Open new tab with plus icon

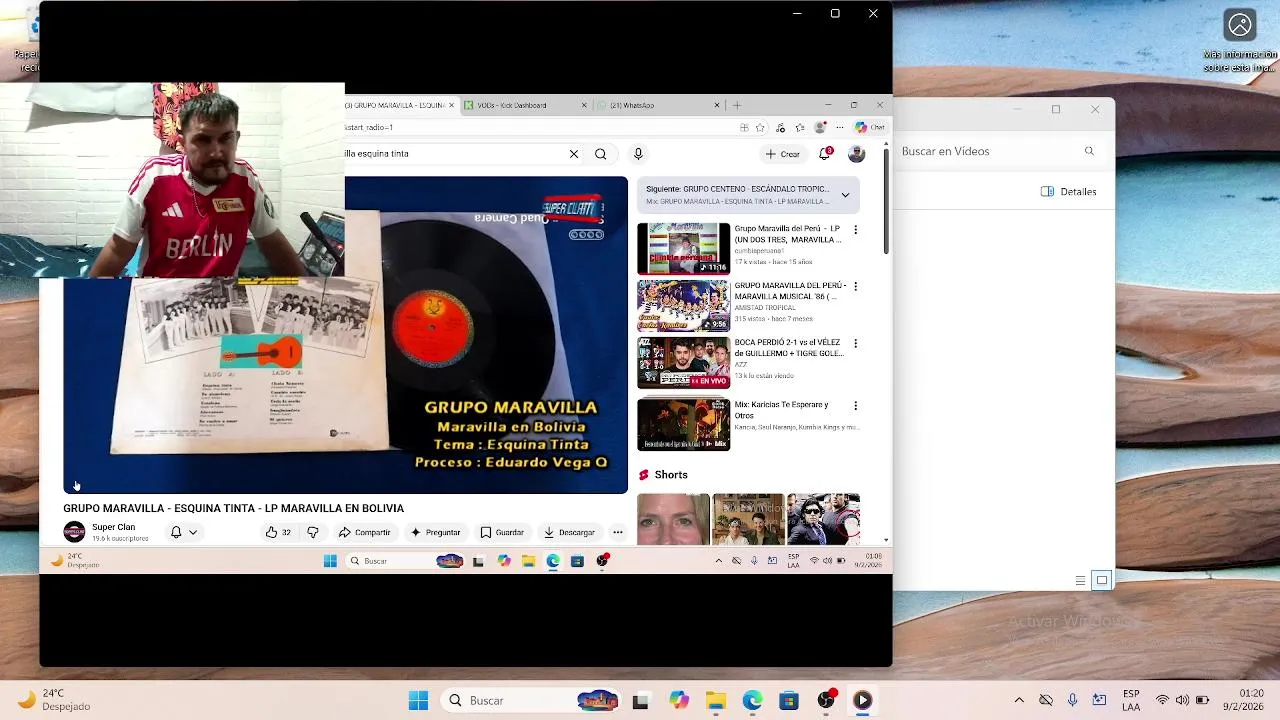pos(737,105)
